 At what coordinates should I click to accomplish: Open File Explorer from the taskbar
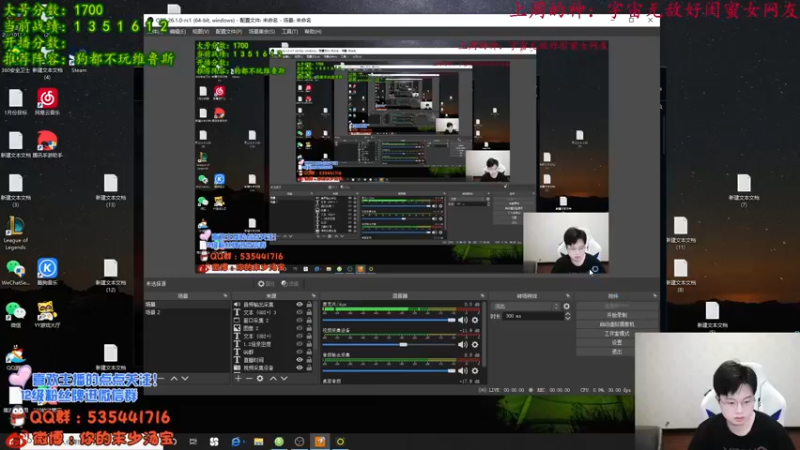click(259, 441)
